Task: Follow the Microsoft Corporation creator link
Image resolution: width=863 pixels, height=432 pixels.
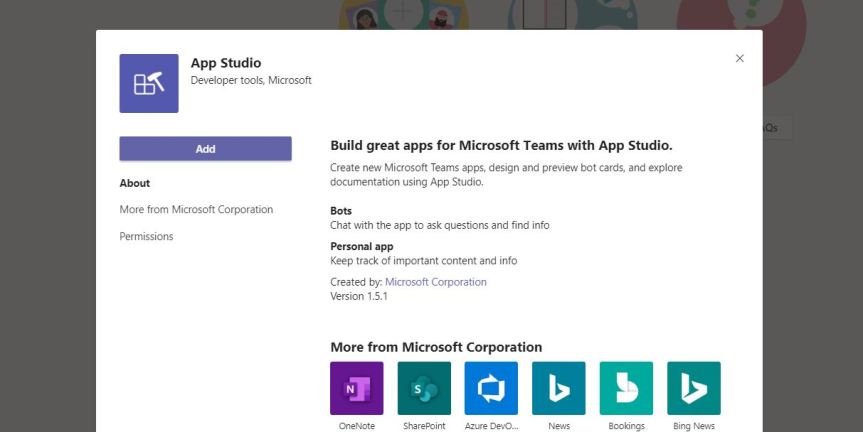Action: point(436,282)
